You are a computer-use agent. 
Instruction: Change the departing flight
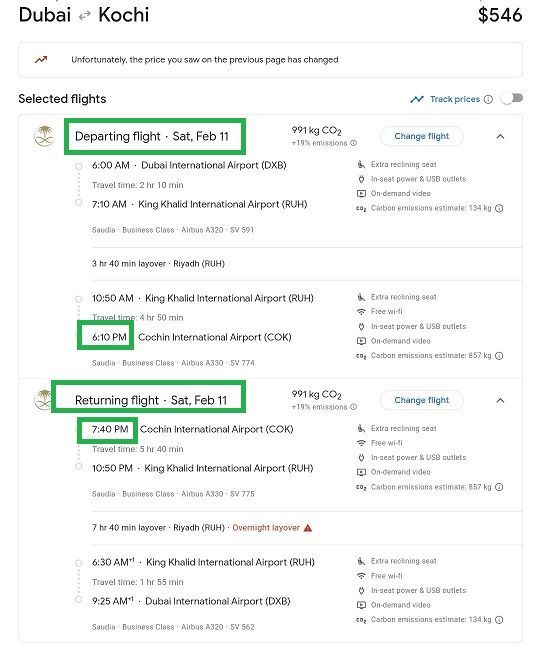422,136
